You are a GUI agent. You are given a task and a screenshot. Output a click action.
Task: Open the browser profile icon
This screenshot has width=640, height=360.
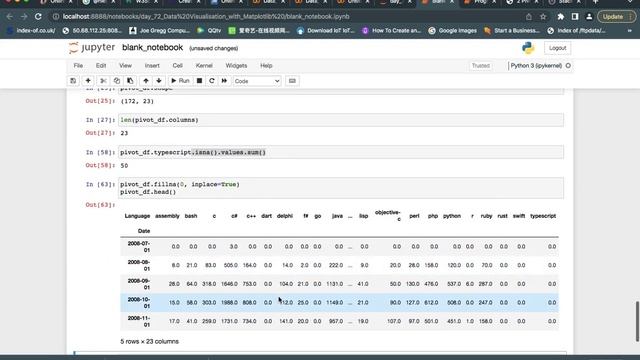click(589, 17)
